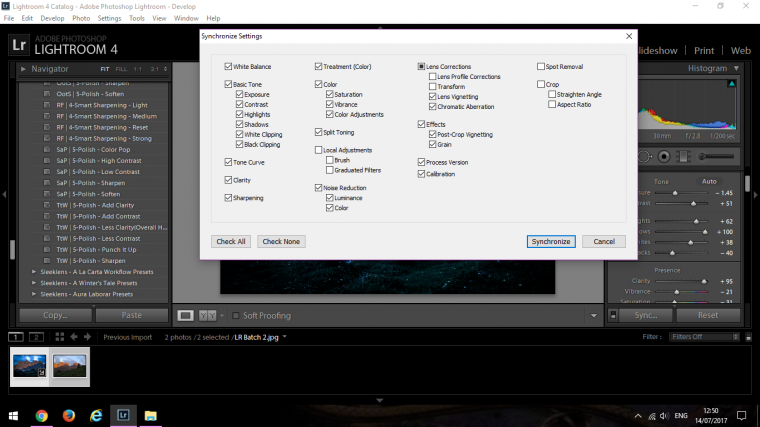Click the Check All button

click(x=231, y=241)
